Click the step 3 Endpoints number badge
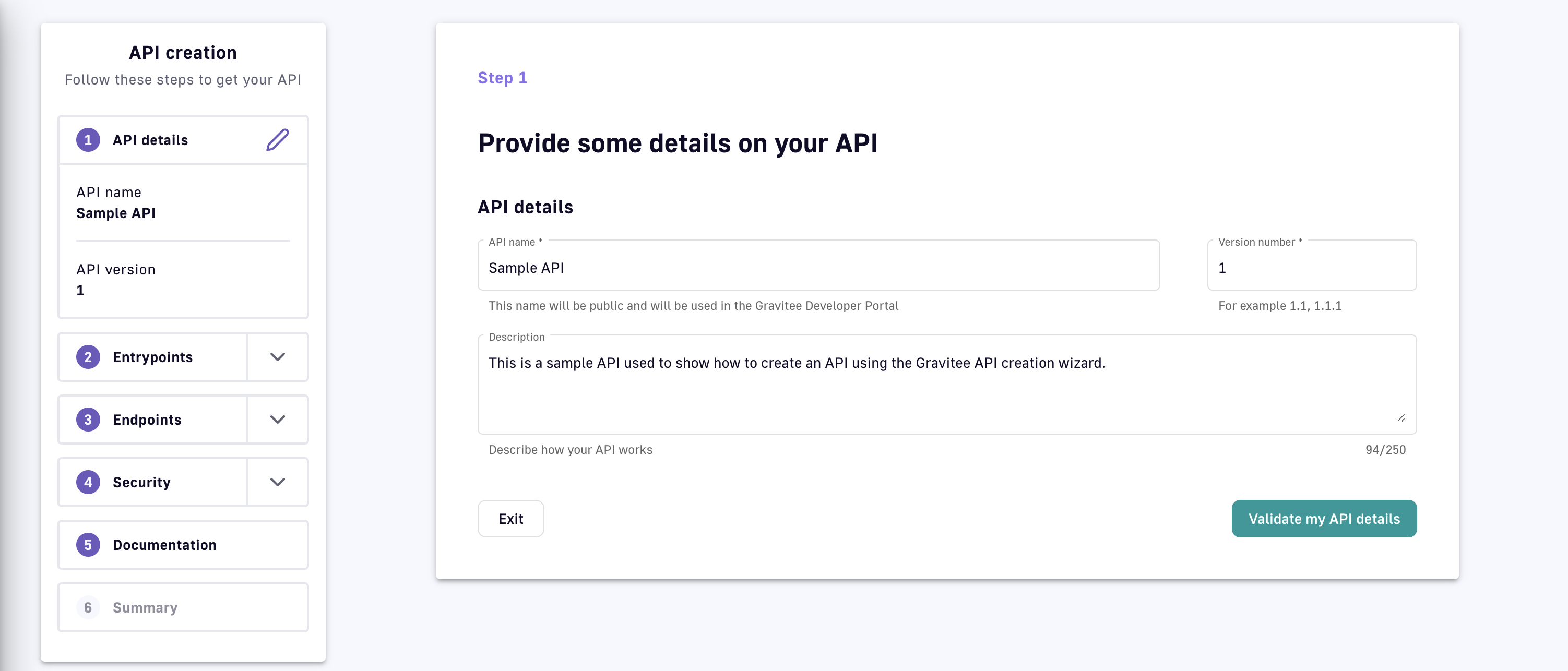1568x671 pixels. 88,420
